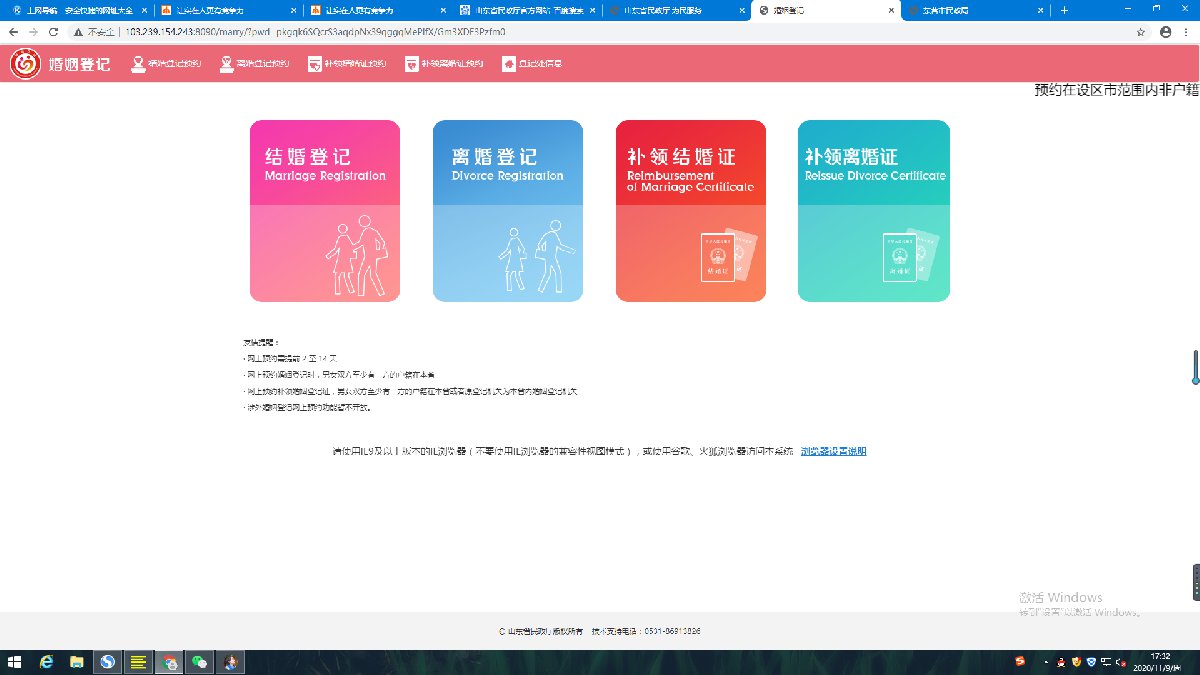Open 补领离婚证 appointment item in header nav
The image size is (1200, 675).
[444, 64]
